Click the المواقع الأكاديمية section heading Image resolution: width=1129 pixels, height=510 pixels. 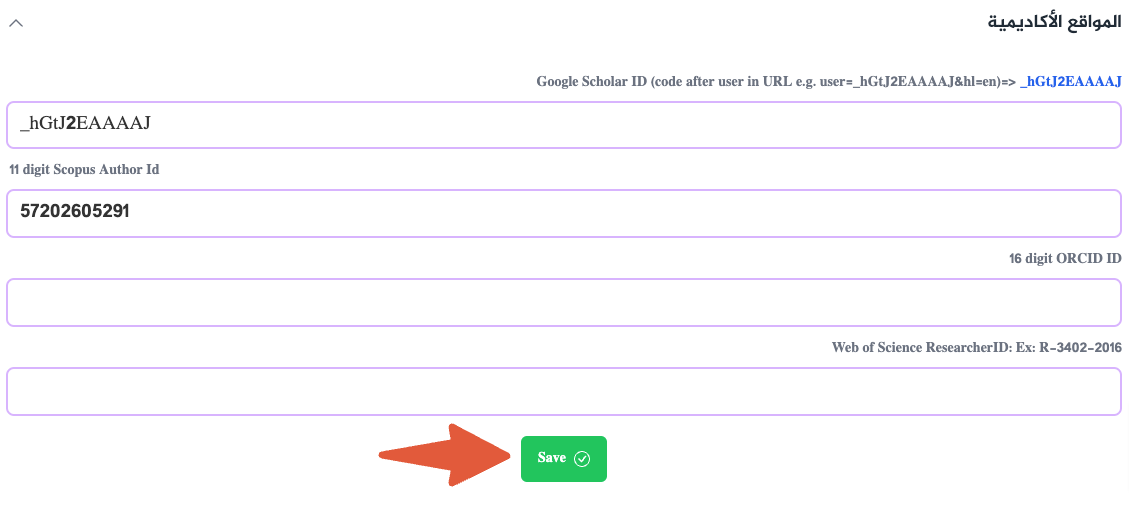point(1054,21)
